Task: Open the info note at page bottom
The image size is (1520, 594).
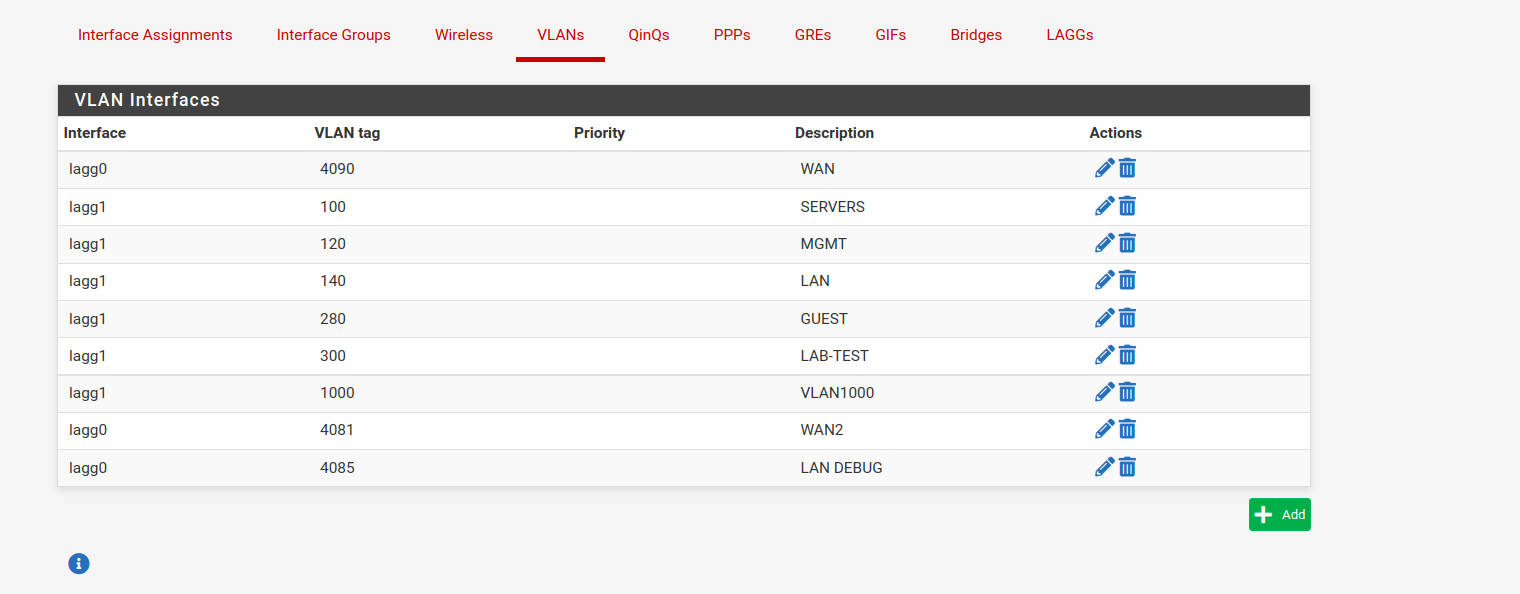Action: coord(78,563)
